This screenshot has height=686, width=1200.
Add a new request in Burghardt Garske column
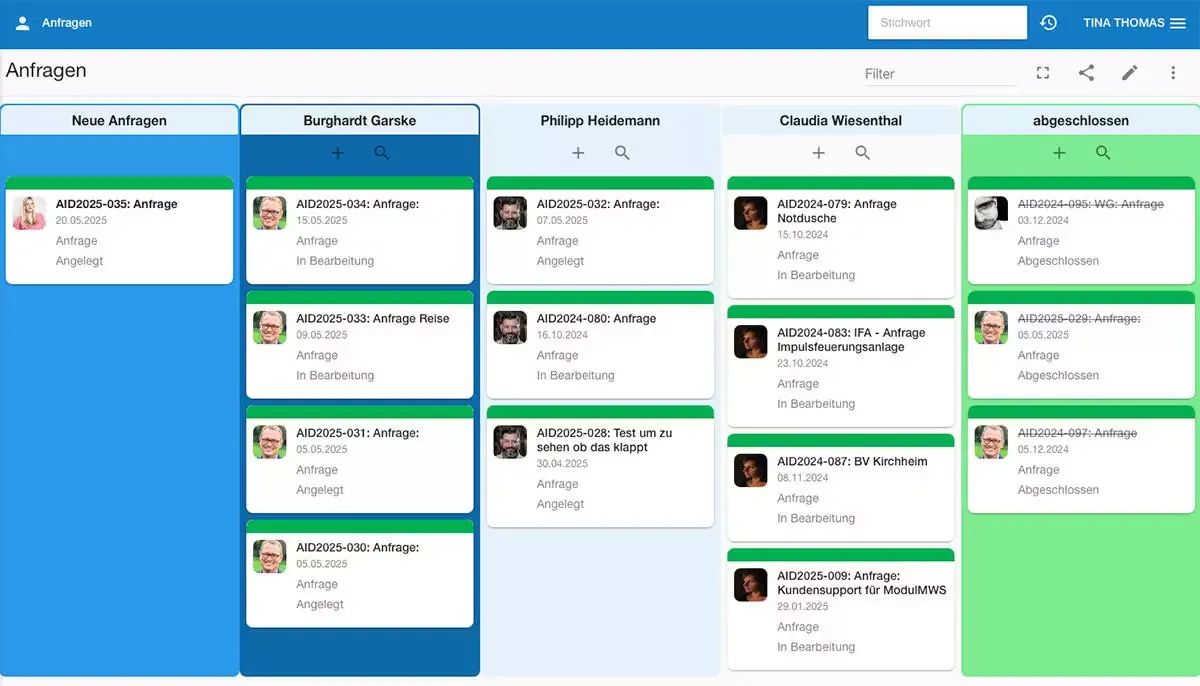(x=337, y=153)
